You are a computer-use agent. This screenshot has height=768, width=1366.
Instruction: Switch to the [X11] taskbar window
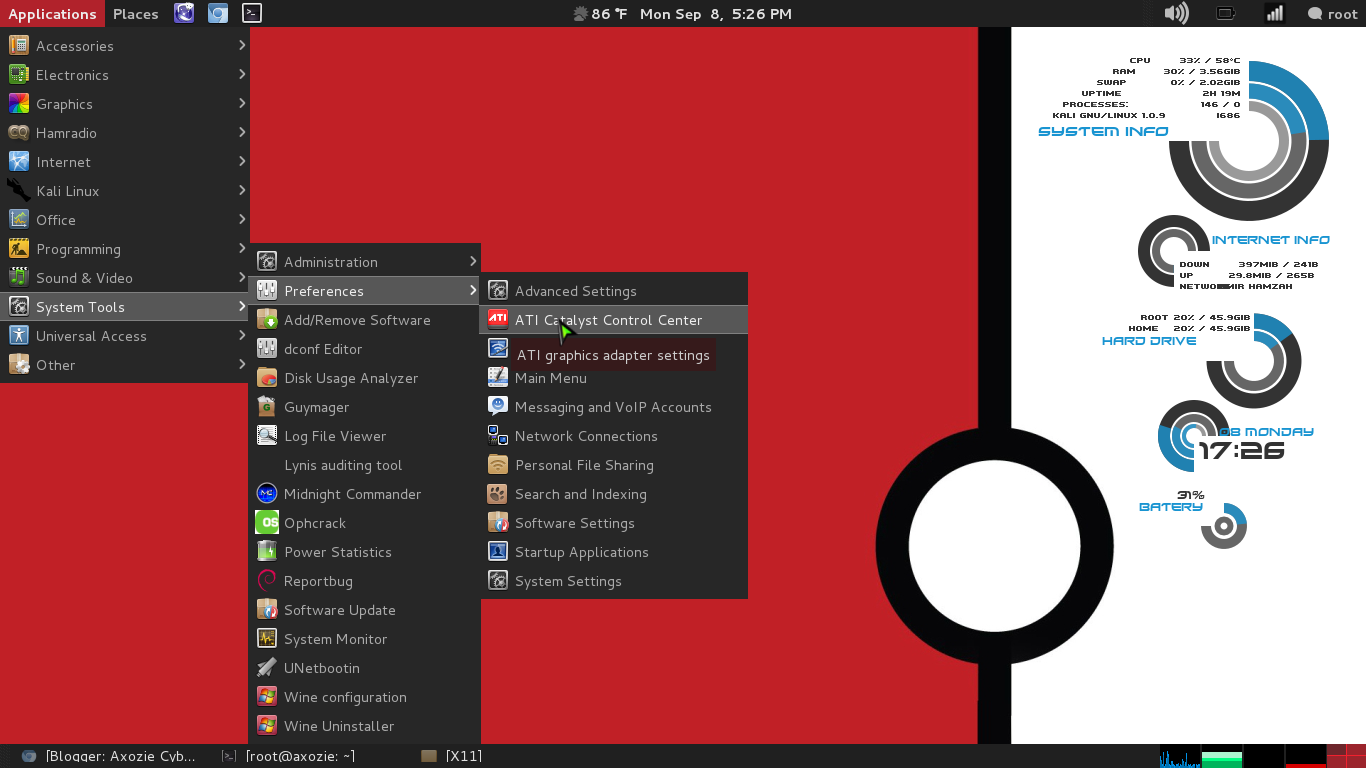click(452, 756)
